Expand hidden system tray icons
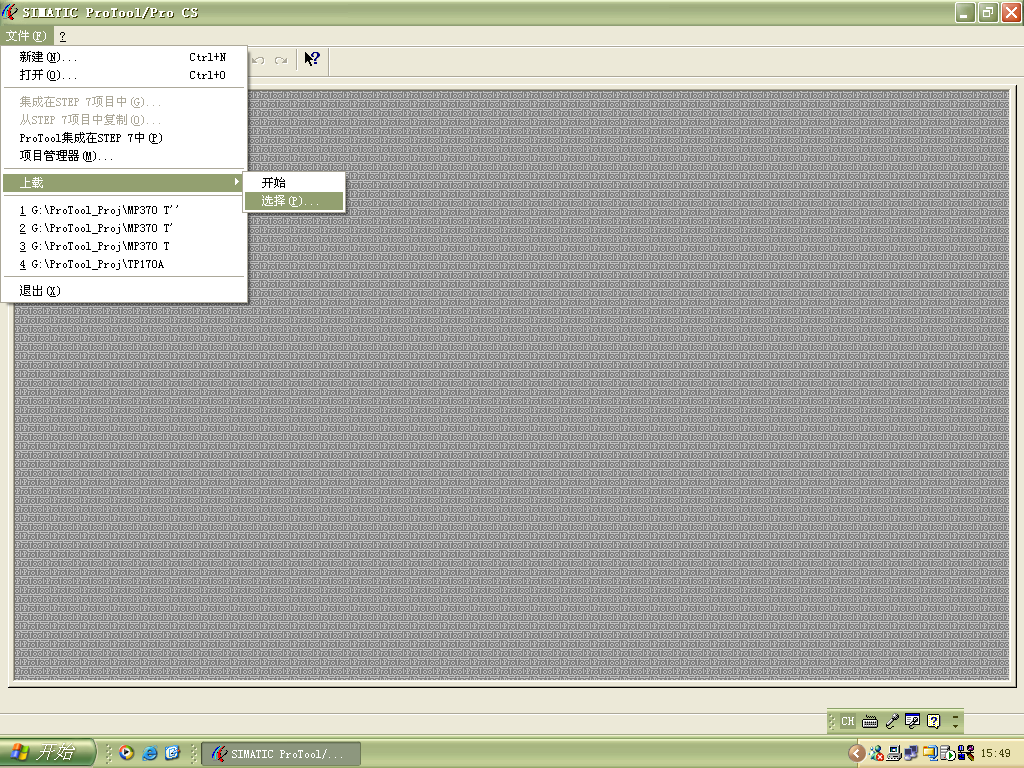 857,753
